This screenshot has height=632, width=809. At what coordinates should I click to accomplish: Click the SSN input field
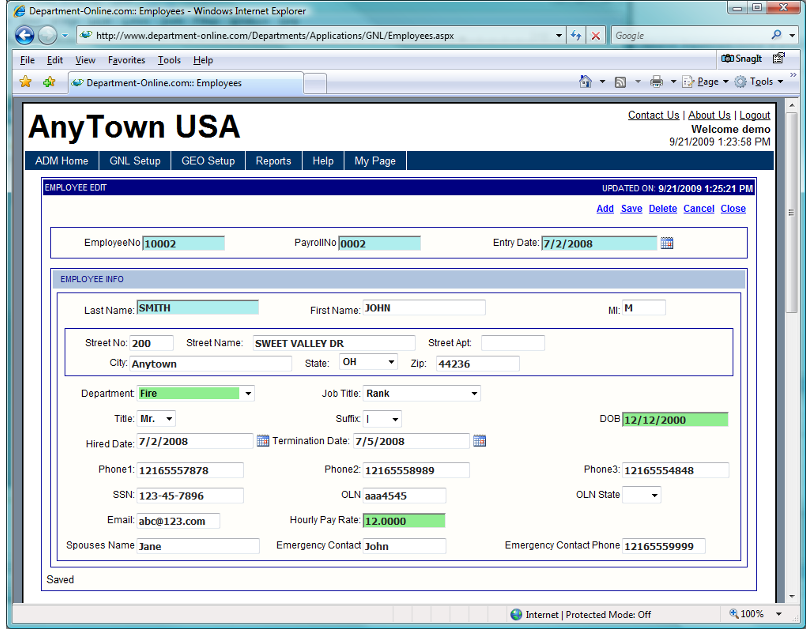pyautogui.click(x=190, y=496)
